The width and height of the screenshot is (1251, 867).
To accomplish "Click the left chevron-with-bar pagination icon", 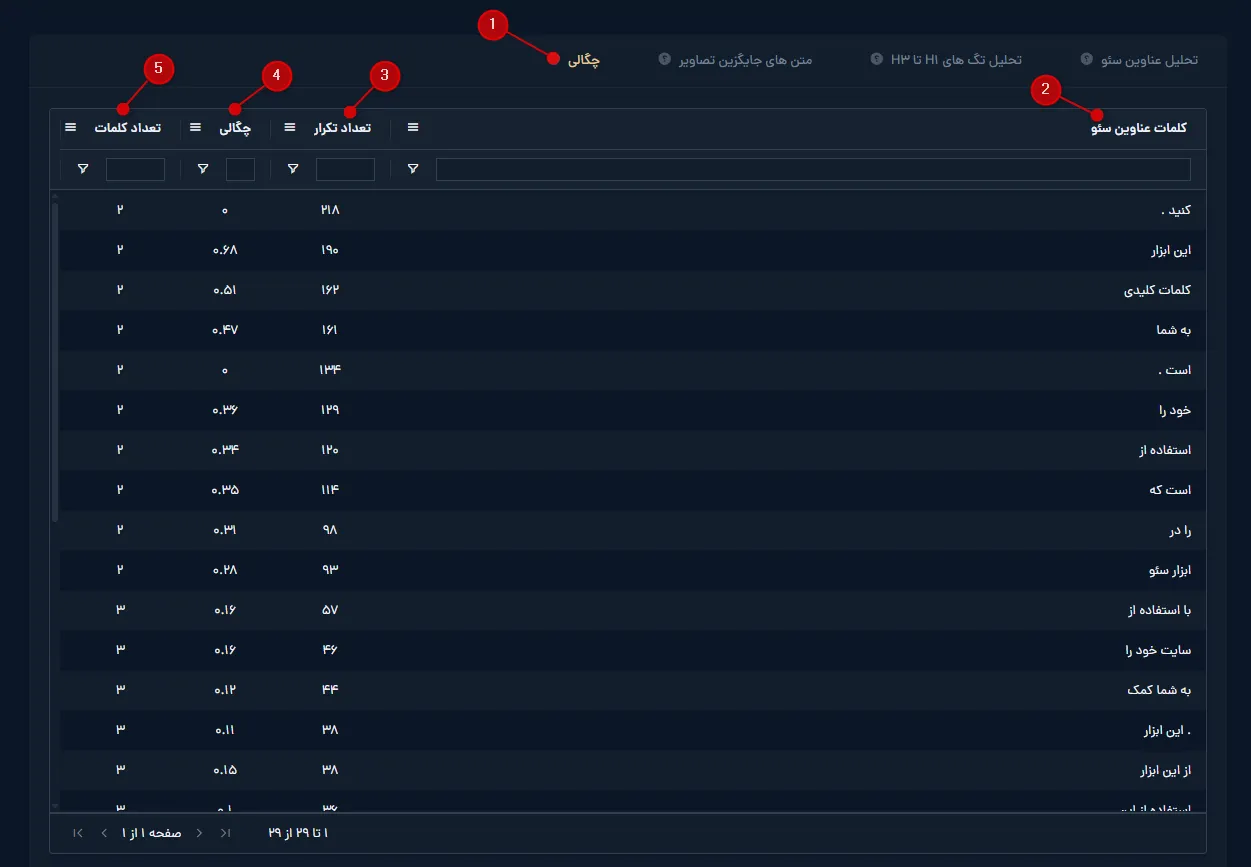I will tap(78, 833).
